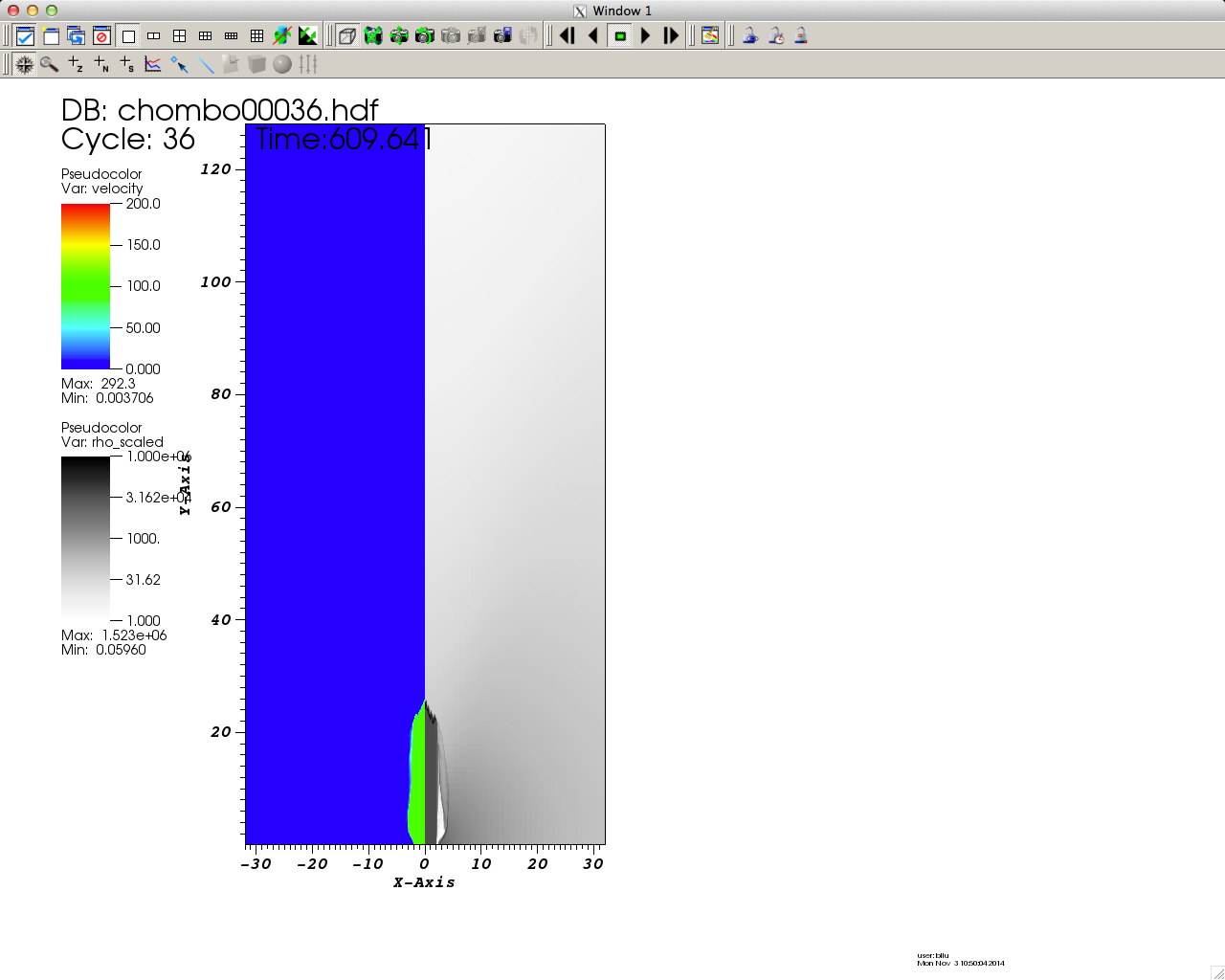Image resolution: width=1225 pixels, height=980 pixels.
Task: Enable Node Pick mode (+N)
Action: click(x=101, y=64)
